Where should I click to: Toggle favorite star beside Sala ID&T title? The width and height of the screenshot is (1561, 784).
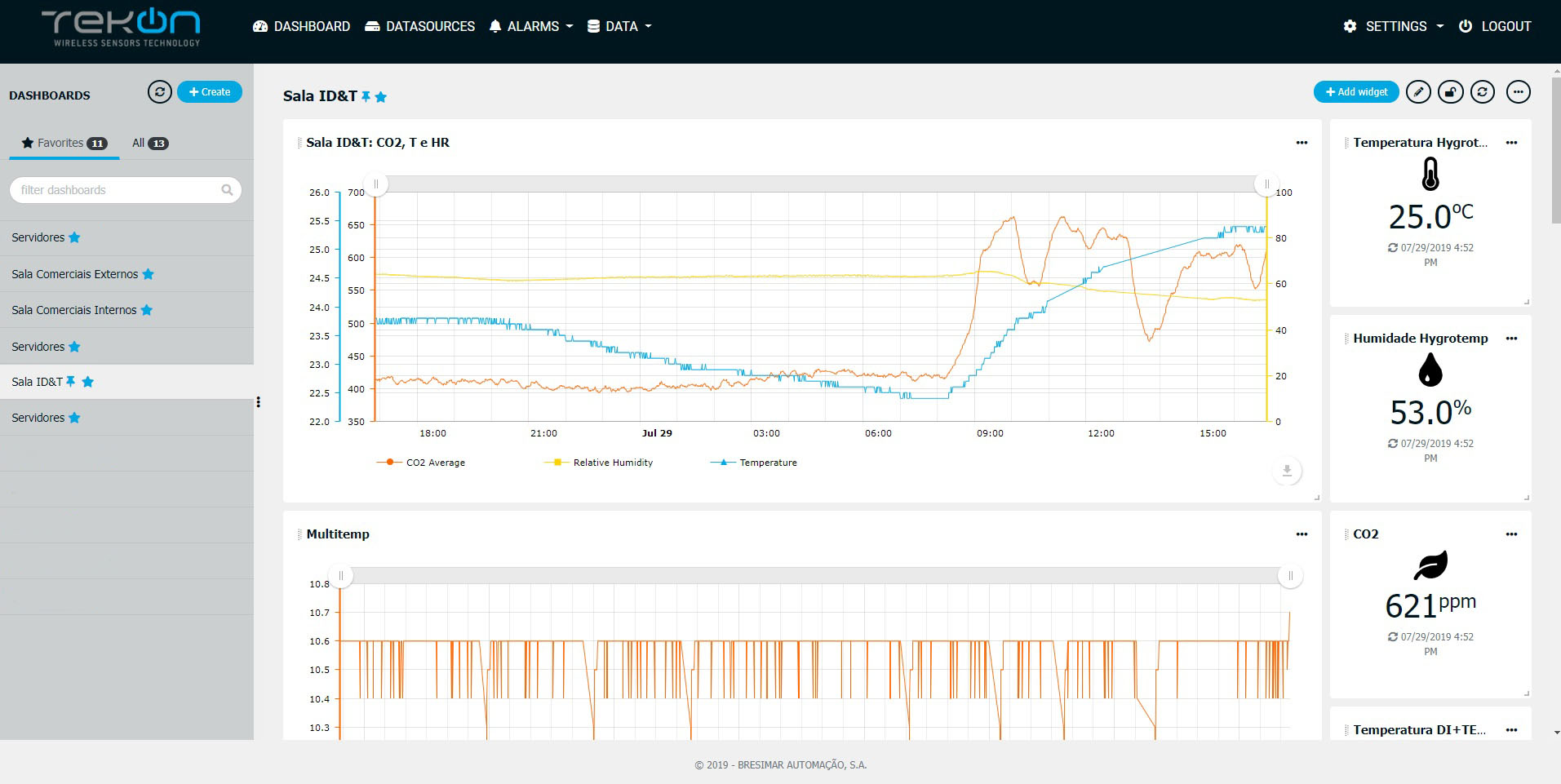click(x=381, y=96)
